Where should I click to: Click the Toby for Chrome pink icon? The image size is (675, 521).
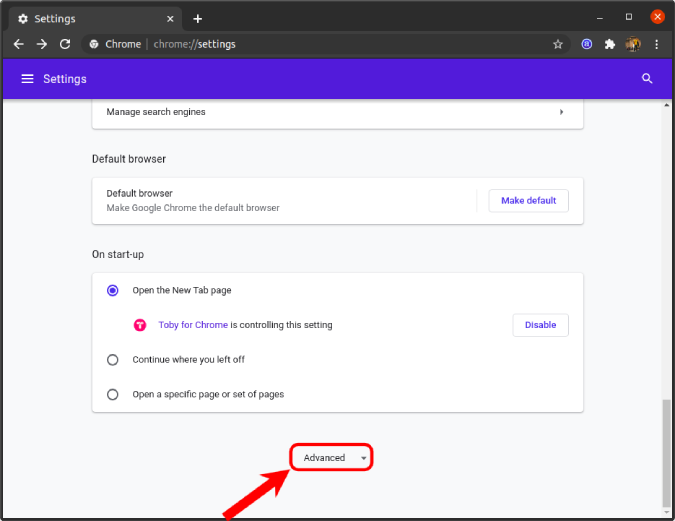click(x=140, y=325)
